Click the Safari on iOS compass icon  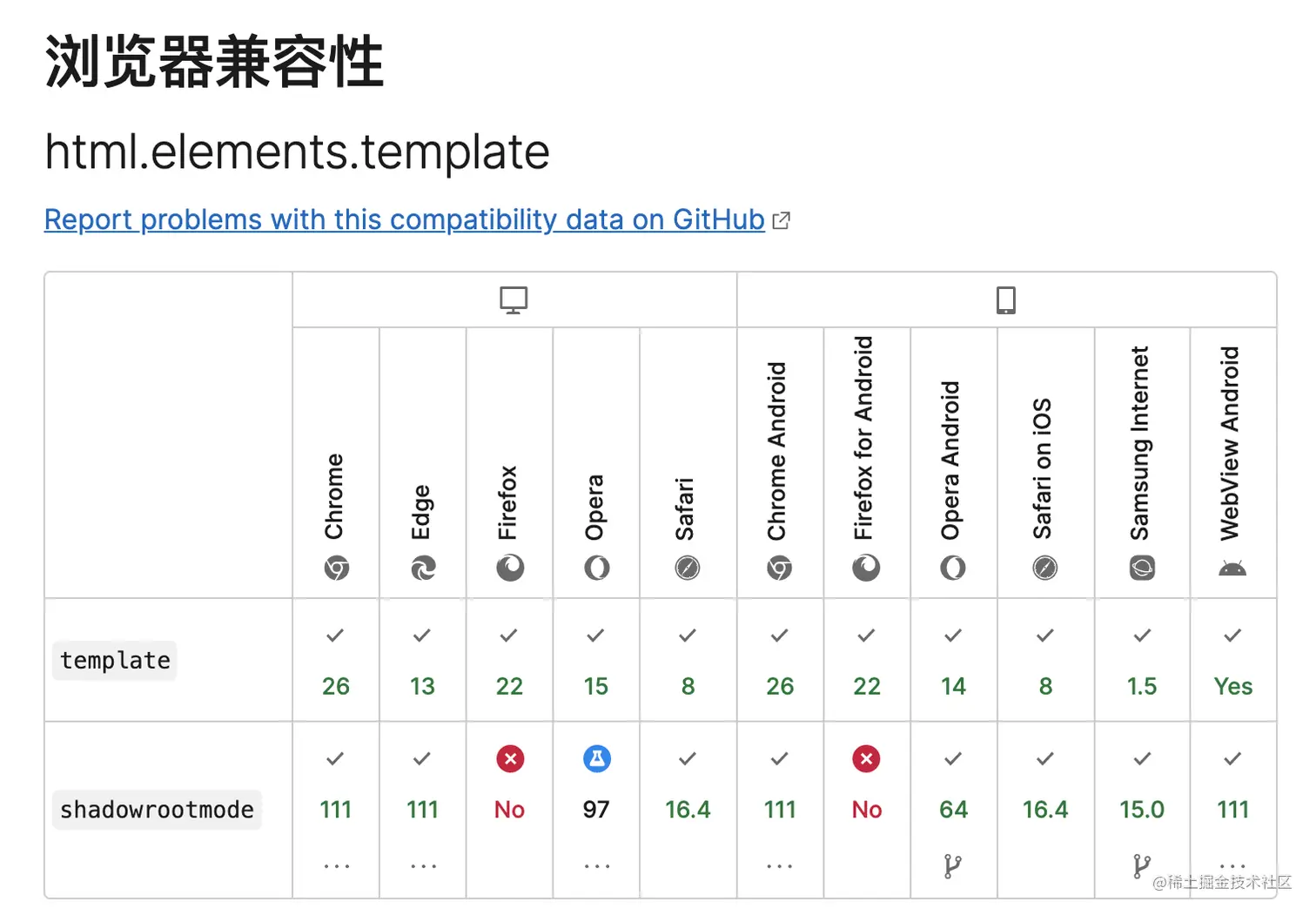[1045, 569]
